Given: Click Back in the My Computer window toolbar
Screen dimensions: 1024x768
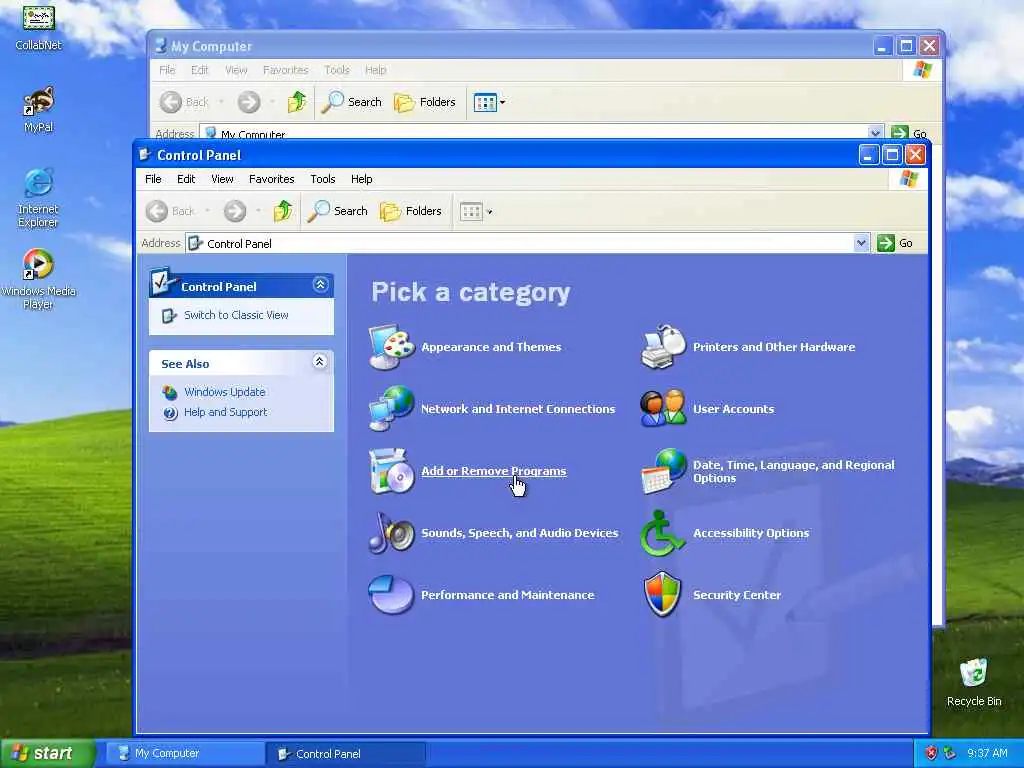Looking at the screenshot, I should click(185, 102).
